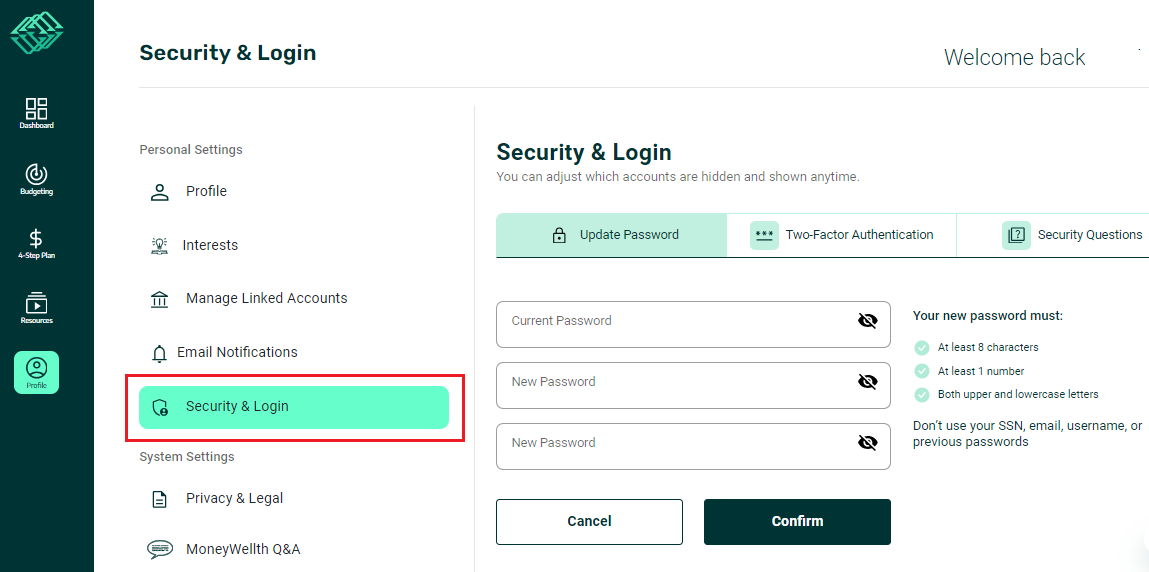Click the Cancel button
This screenshot has height=572, width=1149.
pyautogui.click(x=589, y=521)
